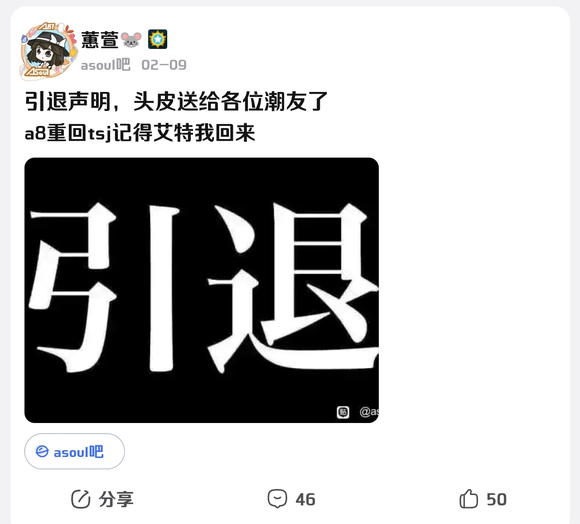This screenshot has height=524, width=580.
Task: Click the circular icon in the asoul吧 tag
Action: [42, 452]
